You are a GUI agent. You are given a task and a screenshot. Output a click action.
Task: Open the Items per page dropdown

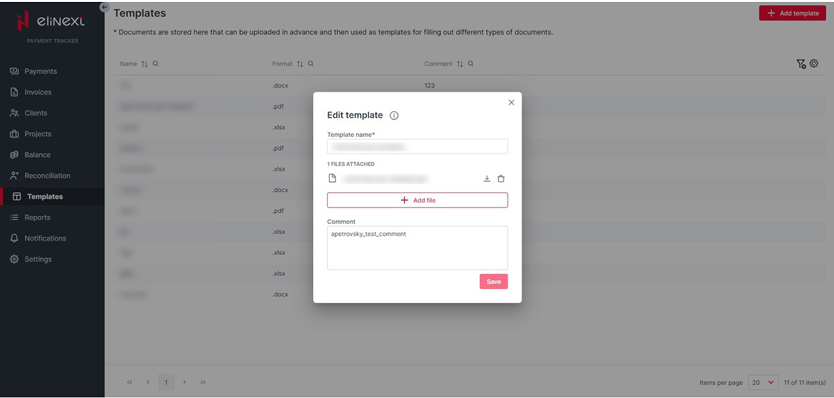click(x=763, y=383)
